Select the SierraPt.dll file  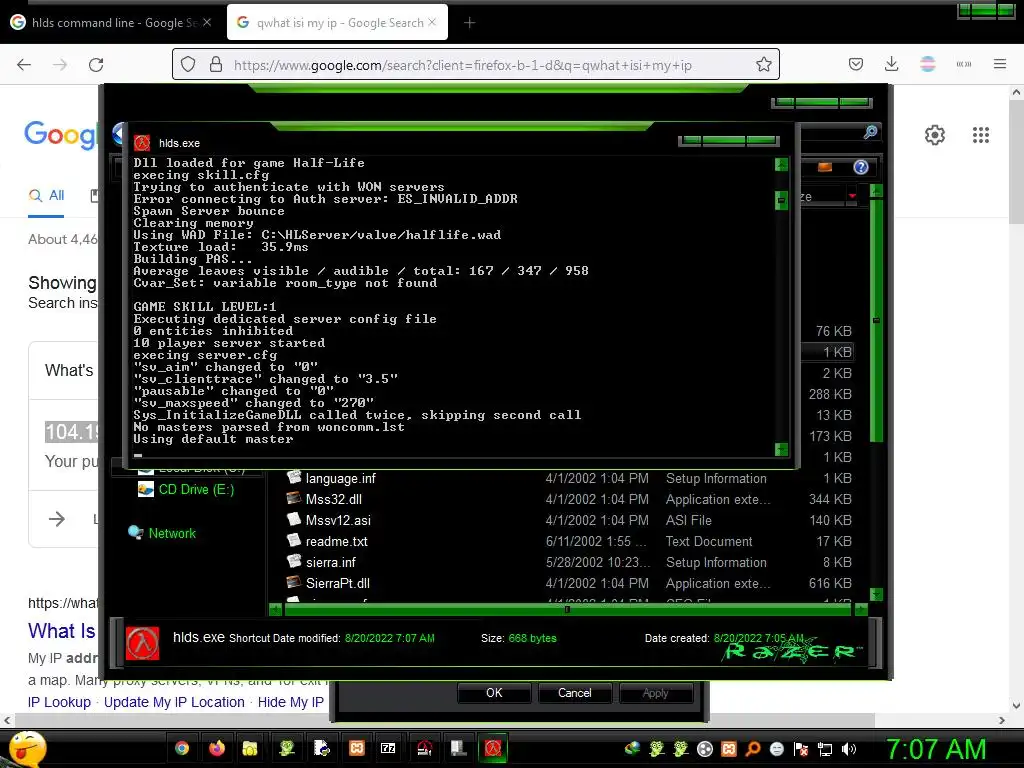point(338,583)
